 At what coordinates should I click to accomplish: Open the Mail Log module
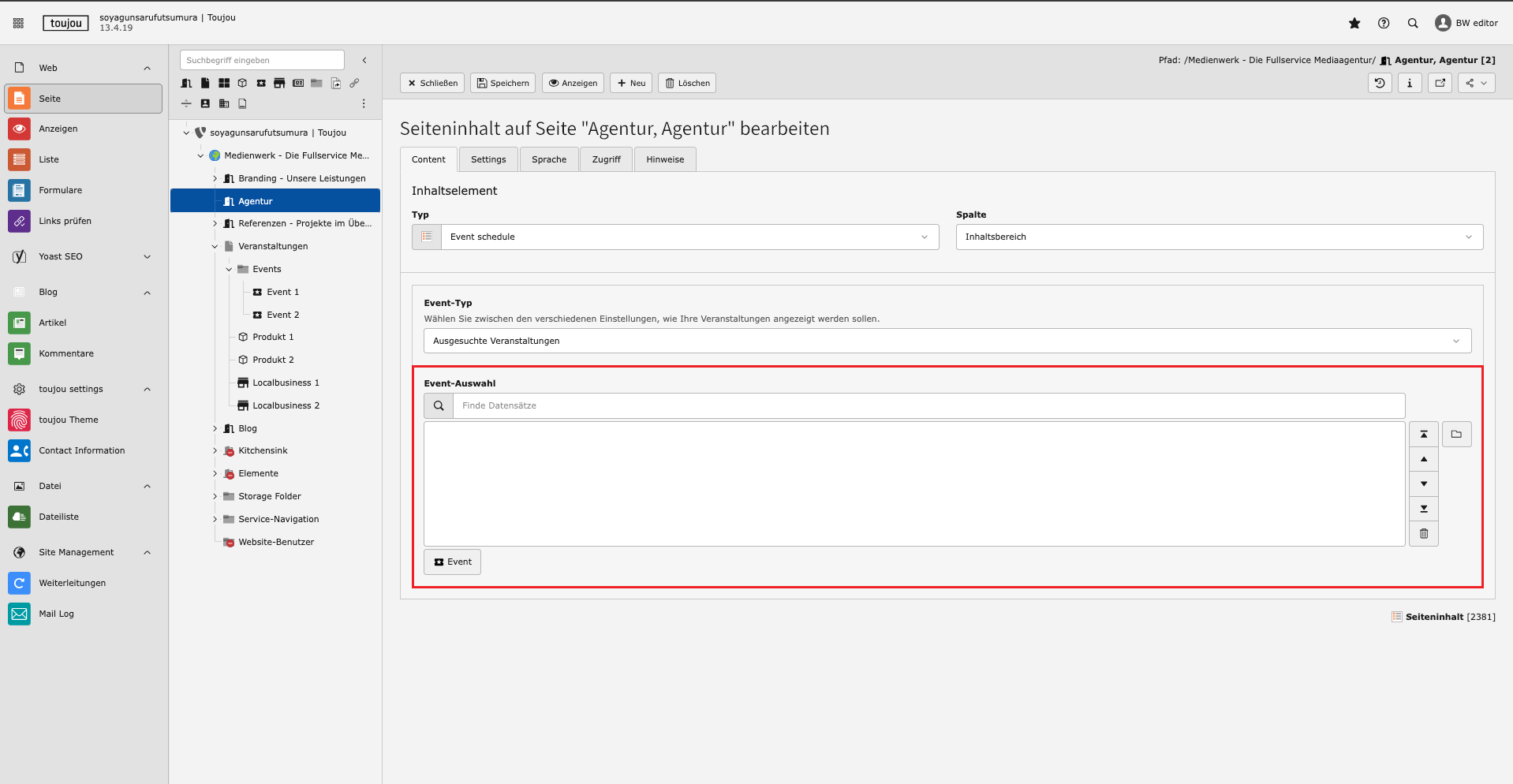(56, 614)
